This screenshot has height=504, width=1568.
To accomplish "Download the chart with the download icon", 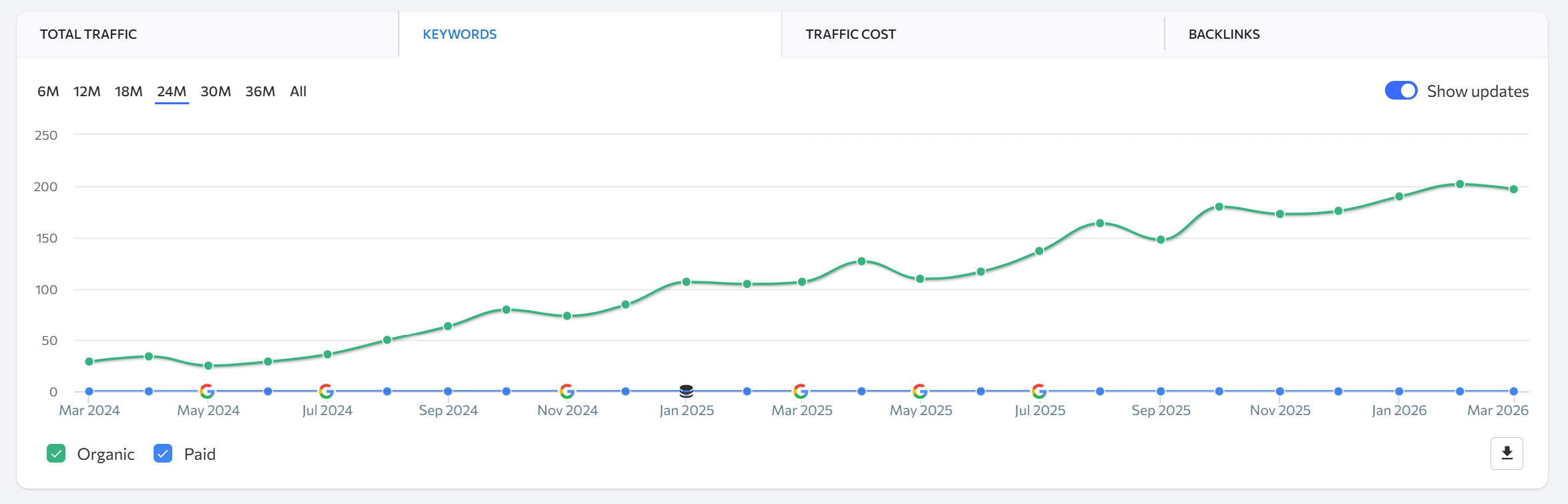I will tap(1507, 454).
